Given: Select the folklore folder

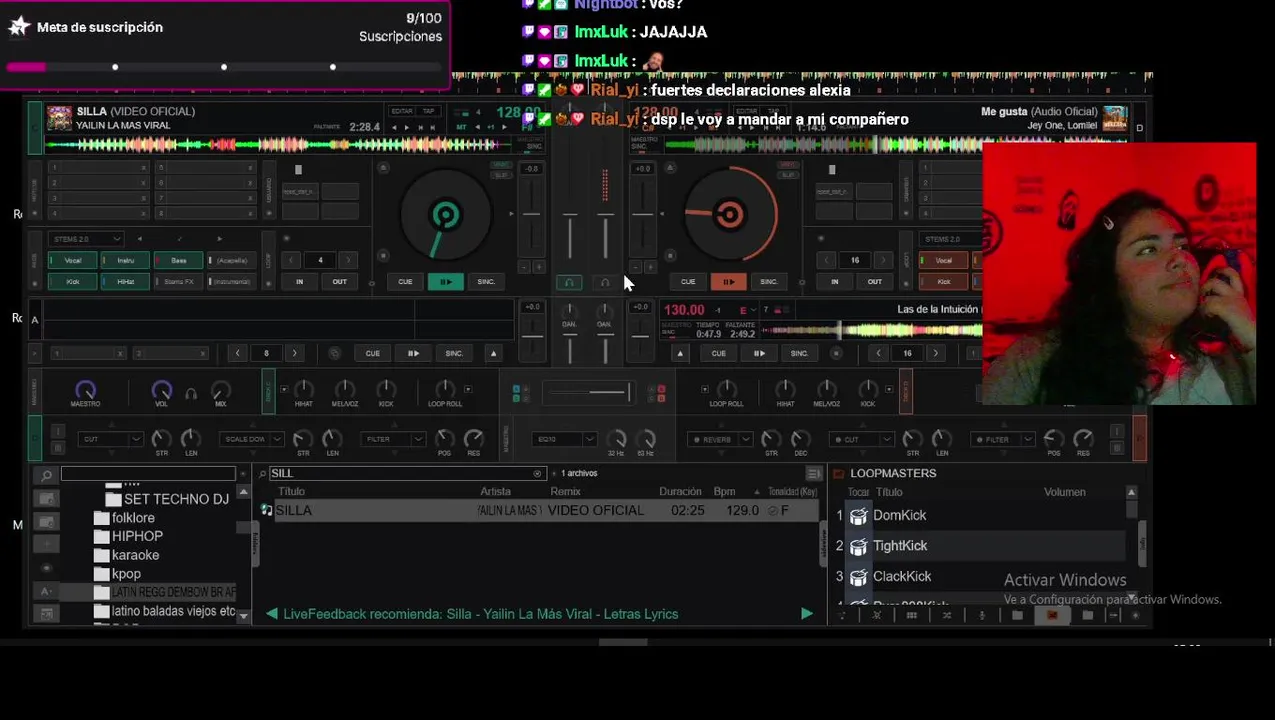Looking at the screenshot, I should pyautogui.click(x=133, y=518).
